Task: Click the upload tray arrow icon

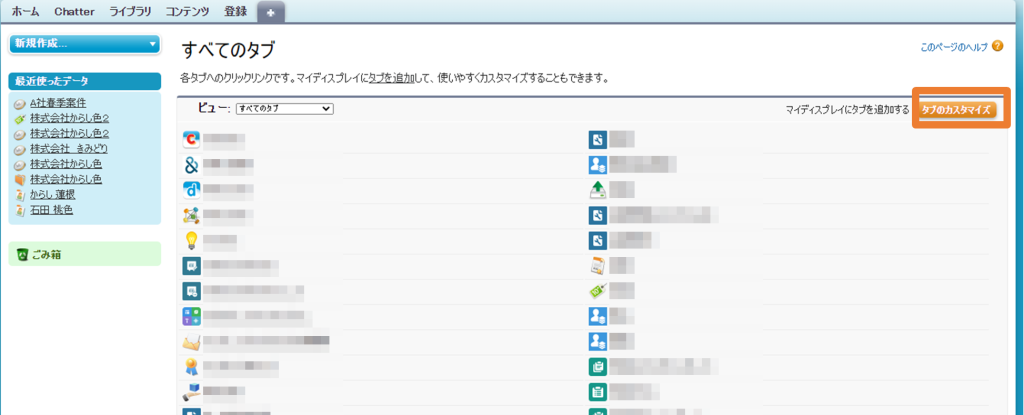Action: (598, 190)
